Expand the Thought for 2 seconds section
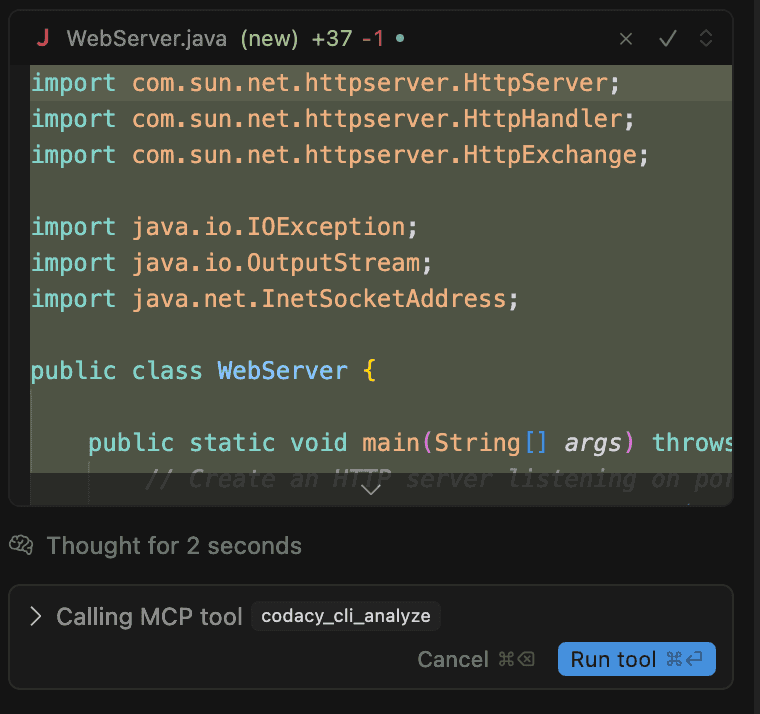The height and width of the screenshot is (714, 760). (174, 546)
